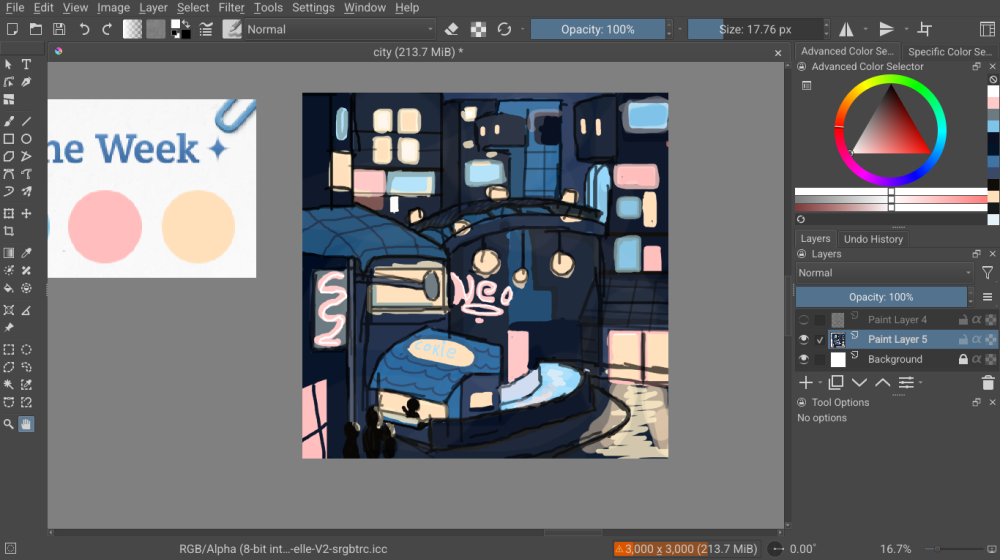The image size is (1000, 560).
Task: Switch to the Undo History tab
Action: [873, 239]
